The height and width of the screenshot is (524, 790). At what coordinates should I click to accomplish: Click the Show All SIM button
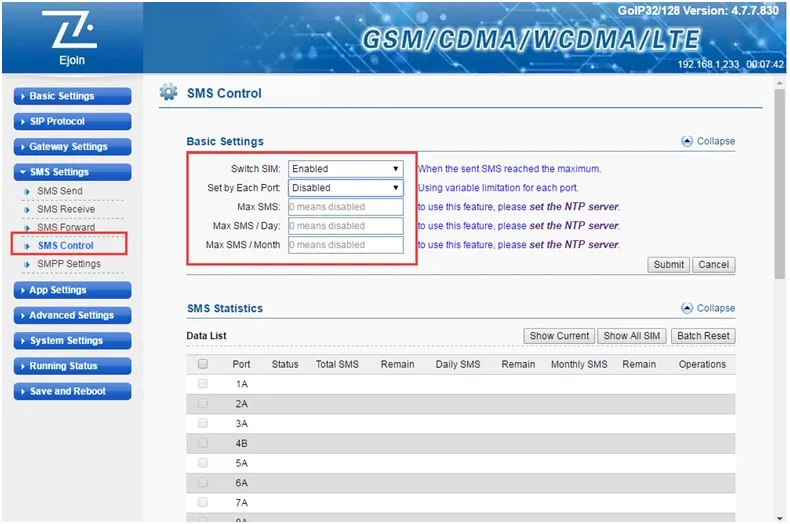(x=631, y=336)
